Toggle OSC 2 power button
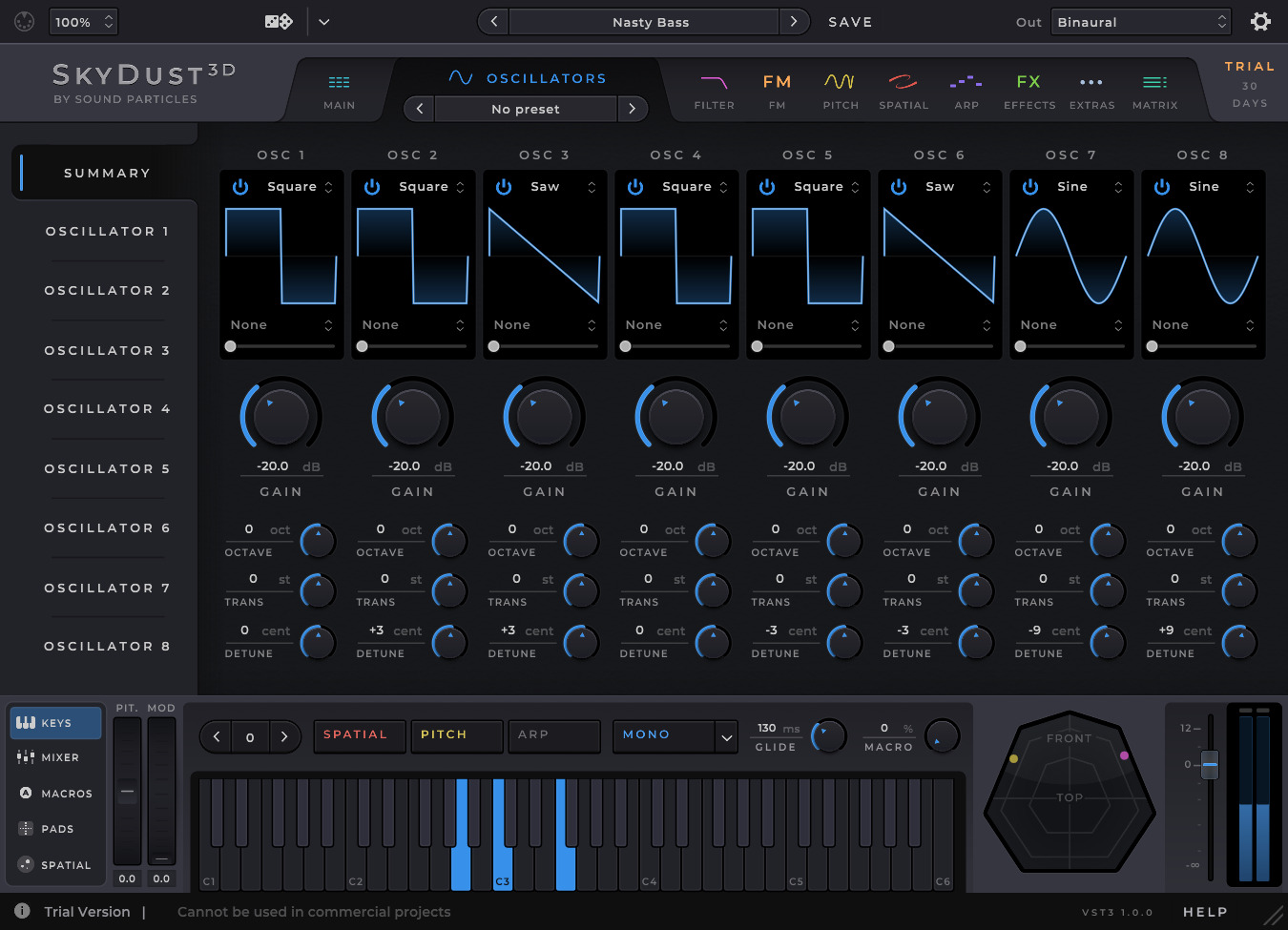 click(x=372, y=187)
